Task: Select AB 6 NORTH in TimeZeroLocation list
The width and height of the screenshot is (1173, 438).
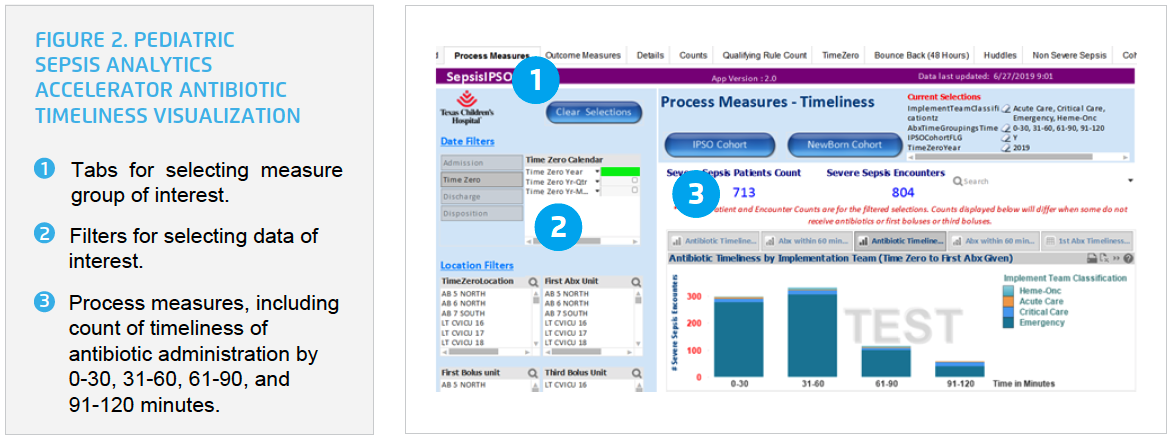Action: [464, 303]
